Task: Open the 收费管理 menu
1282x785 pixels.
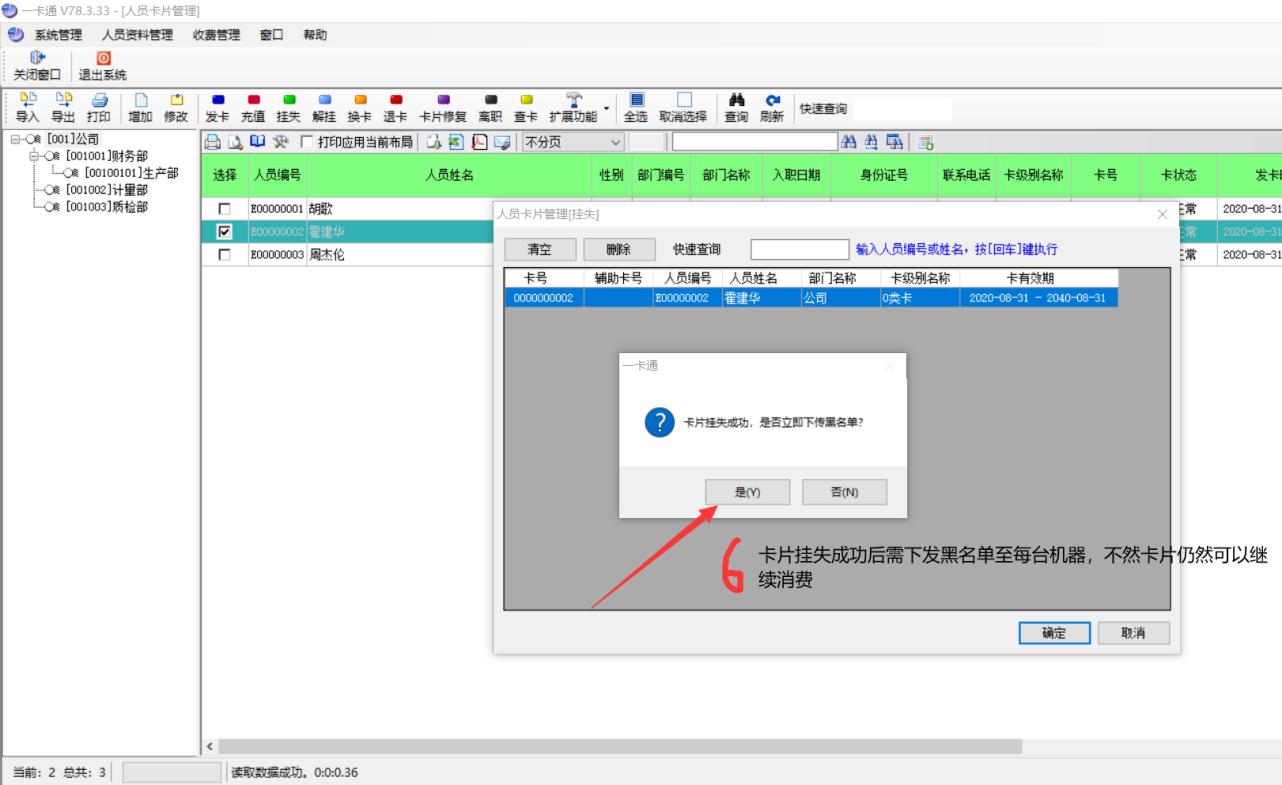Action: [216, 35]
